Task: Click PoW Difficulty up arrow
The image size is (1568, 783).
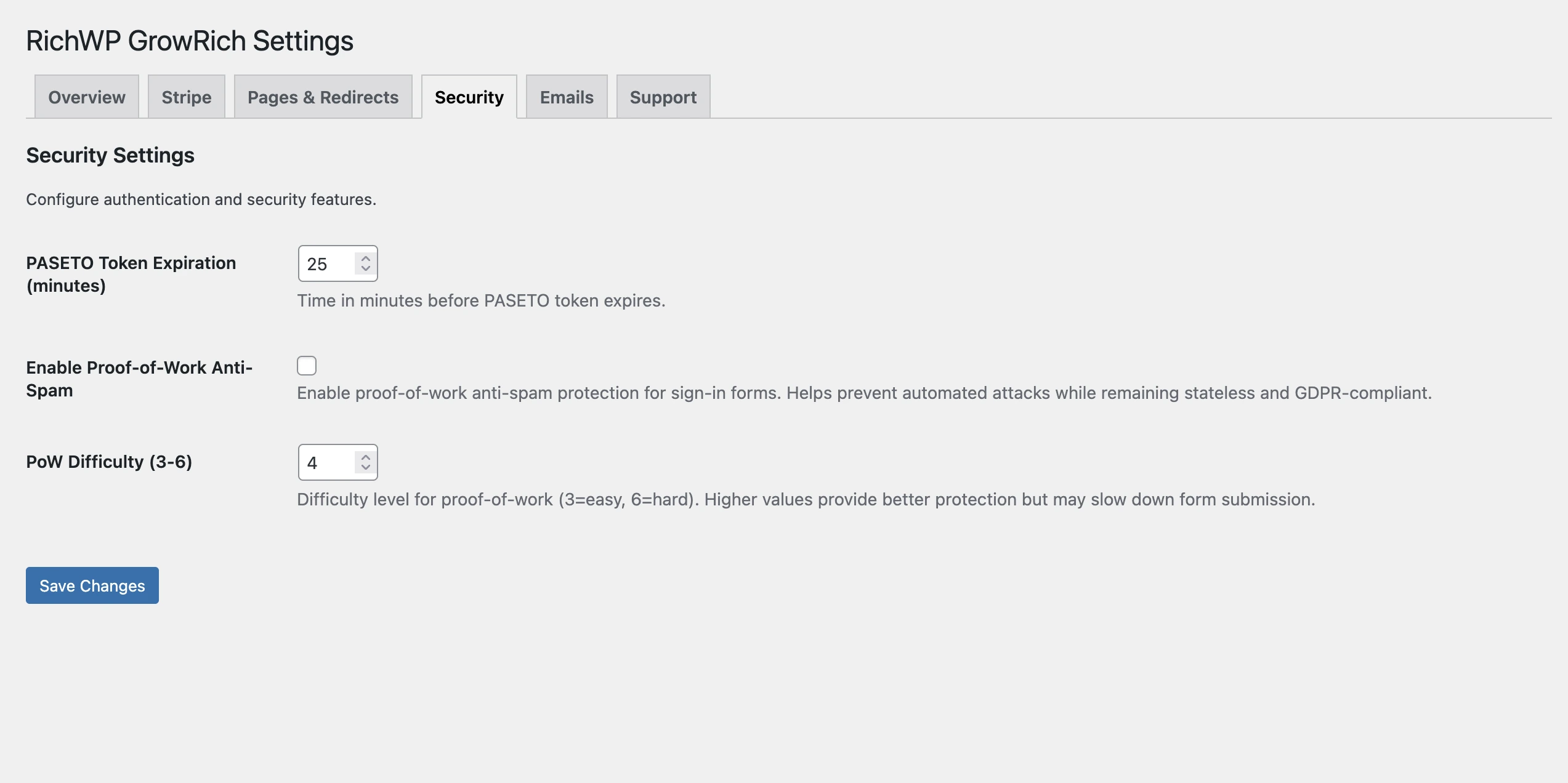Action: (x=366, y=457)
